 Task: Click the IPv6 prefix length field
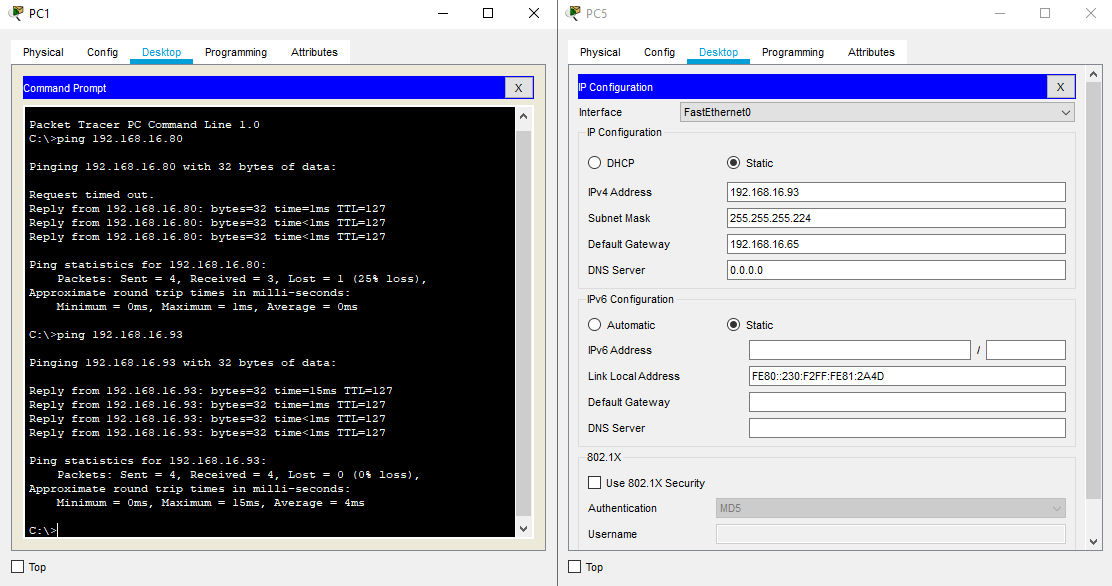point(1025,350)
